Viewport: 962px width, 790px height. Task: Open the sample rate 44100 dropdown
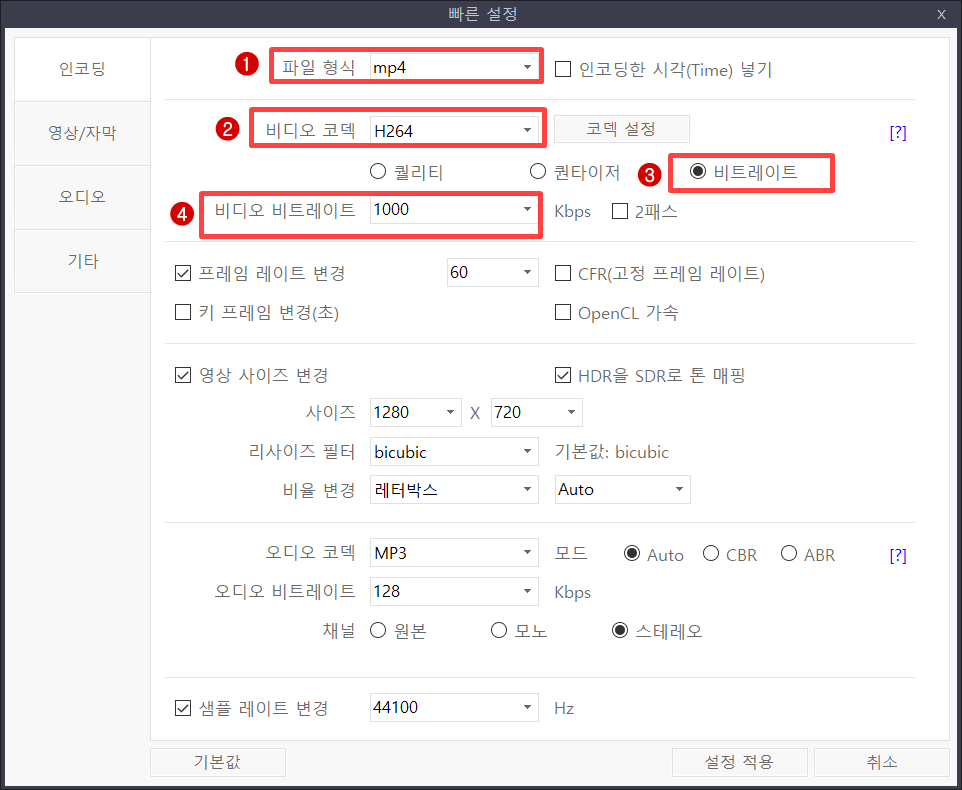pyautogui.click(x=454, y=708)
